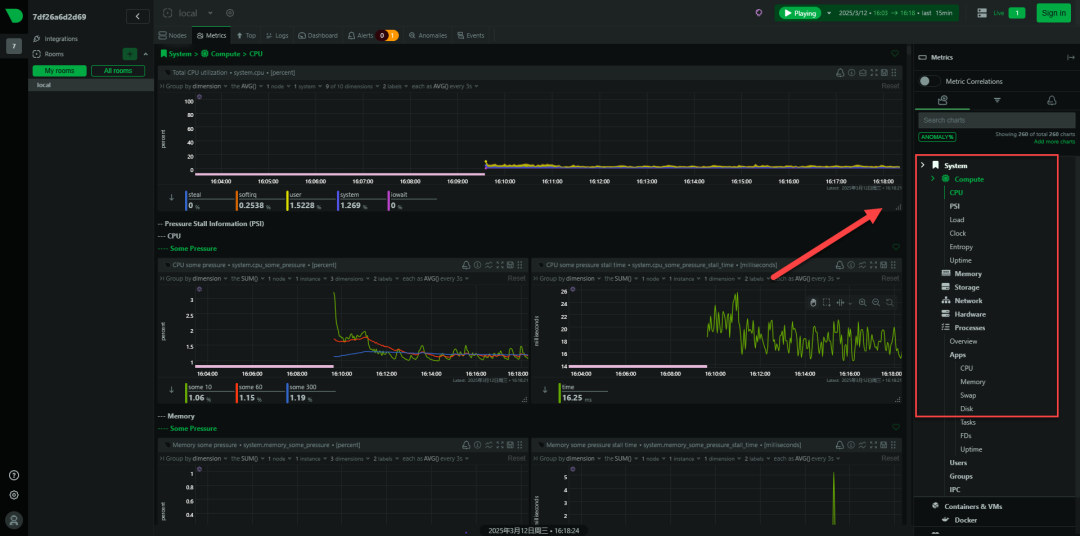Collapse the System tree section
The image size is (1080, 536).
(x=923, y=165)
